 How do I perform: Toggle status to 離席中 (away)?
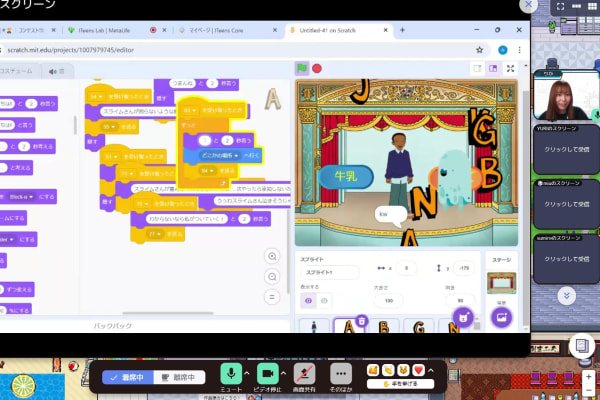click(x=182, y=377)
